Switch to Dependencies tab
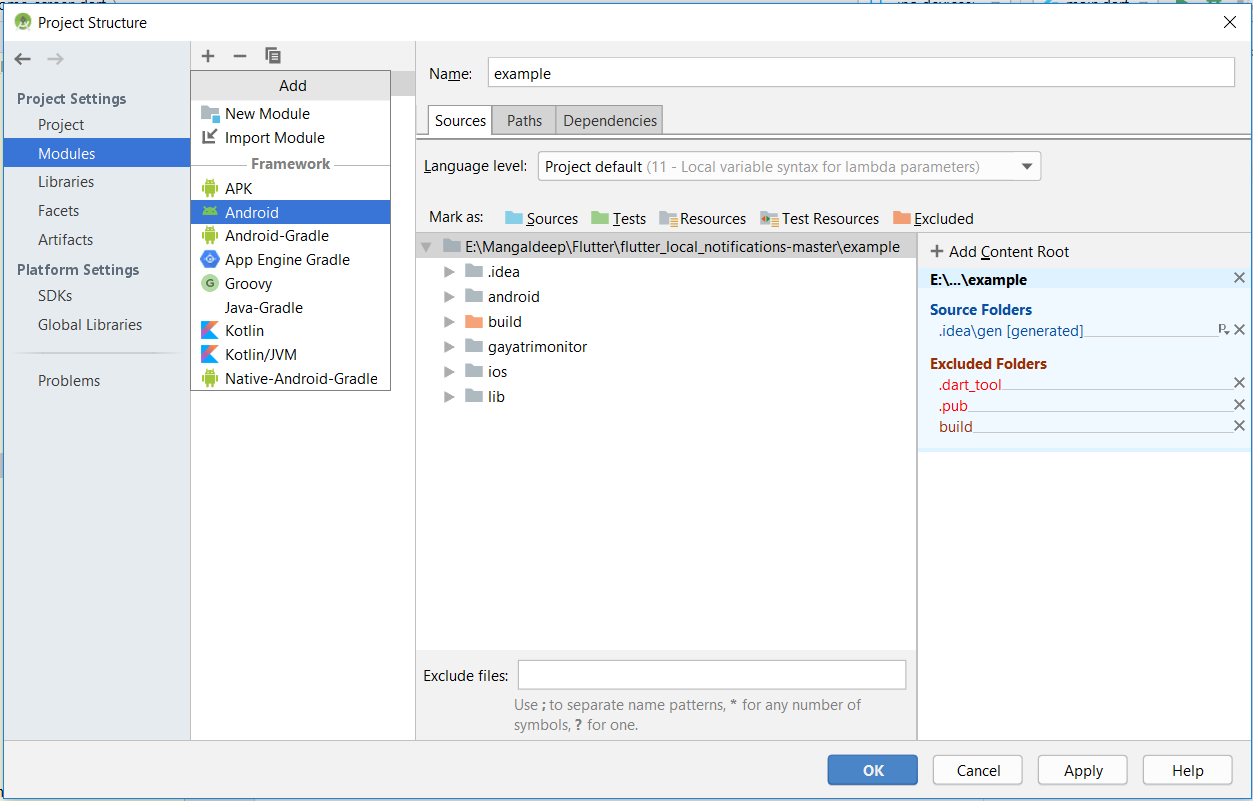This screenshot has height=801, width=1253. [610, 121]
